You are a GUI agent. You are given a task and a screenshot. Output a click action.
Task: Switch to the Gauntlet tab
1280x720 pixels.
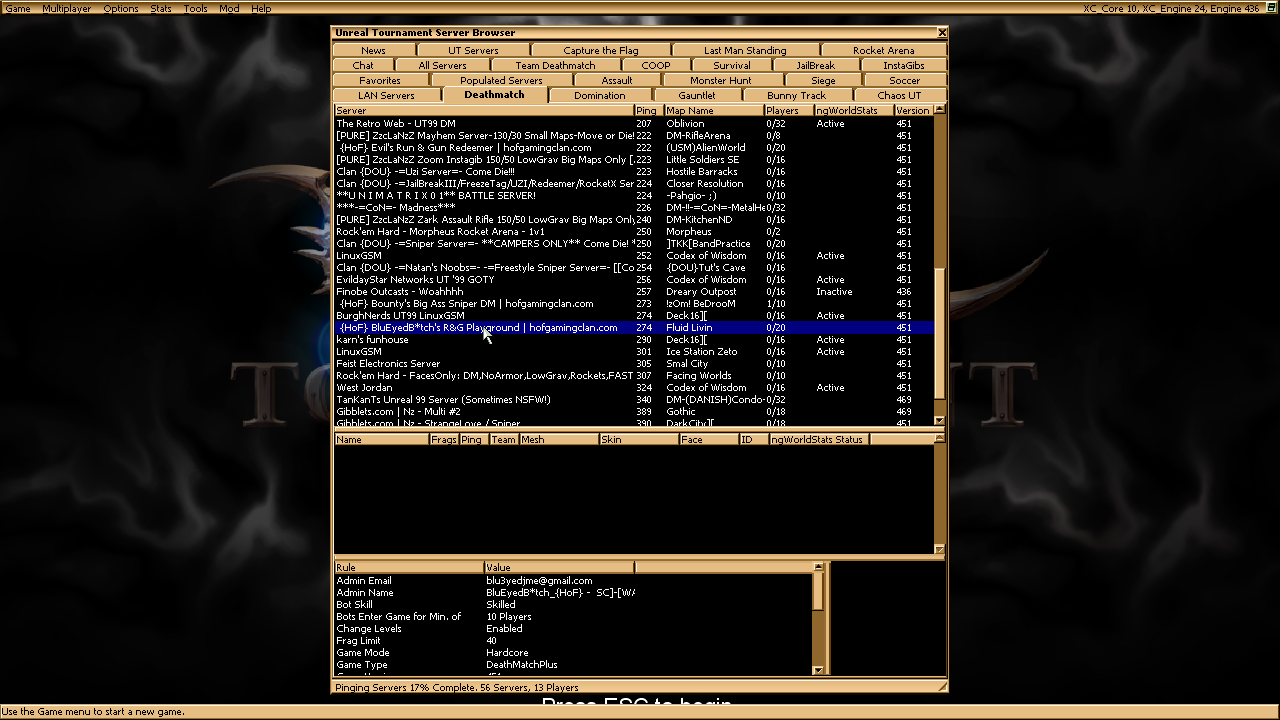click(697, 95)
